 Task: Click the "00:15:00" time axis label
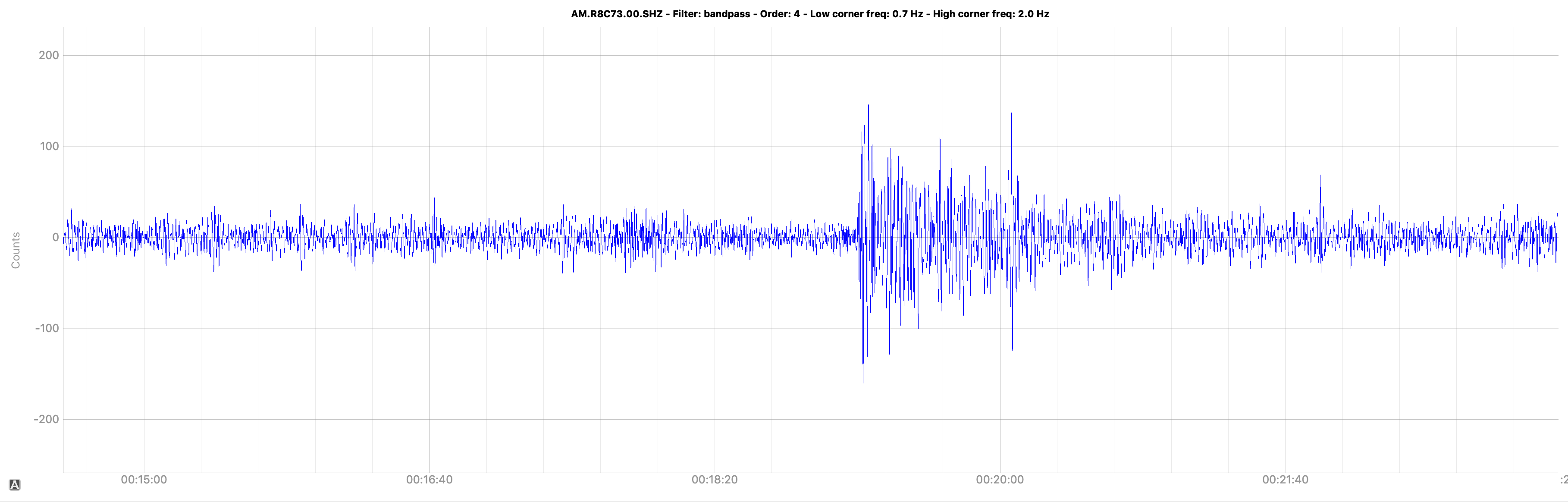pyautogui.click(x=144, y=480)
